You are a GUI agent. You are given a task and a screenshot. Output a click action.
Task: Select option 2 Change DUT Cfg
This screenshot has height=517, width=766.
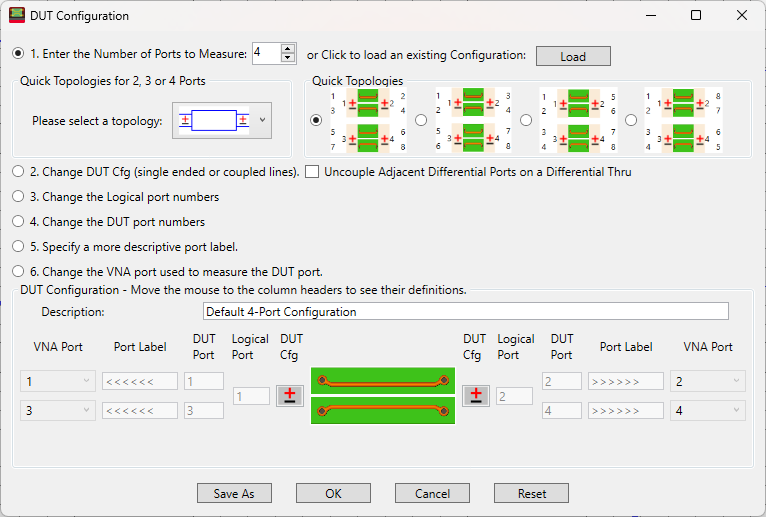pos(19,172)
